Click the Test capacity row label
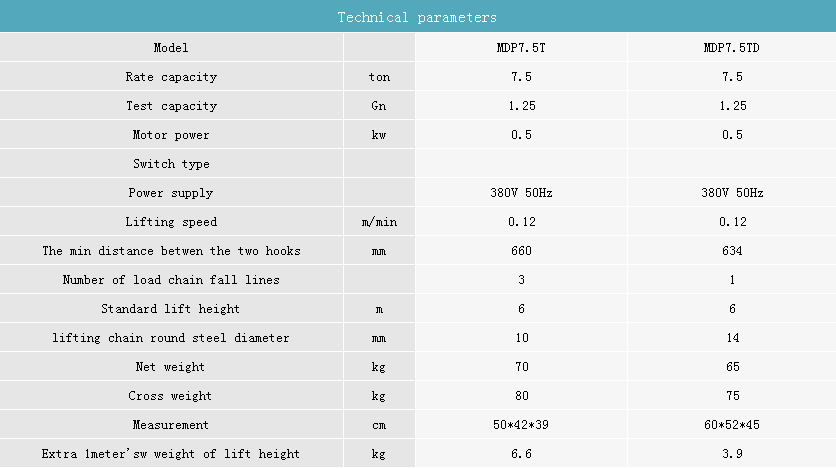 (x=171, y=106)
